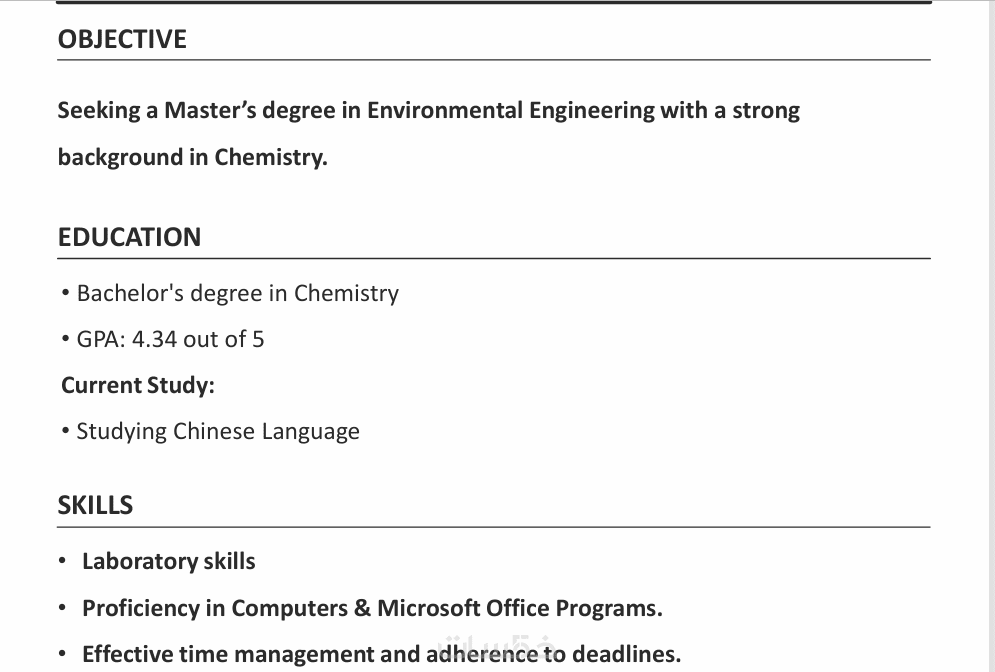
Task: Click the 'background in Chemistry.' line
Action: click(x=192, y=157)
